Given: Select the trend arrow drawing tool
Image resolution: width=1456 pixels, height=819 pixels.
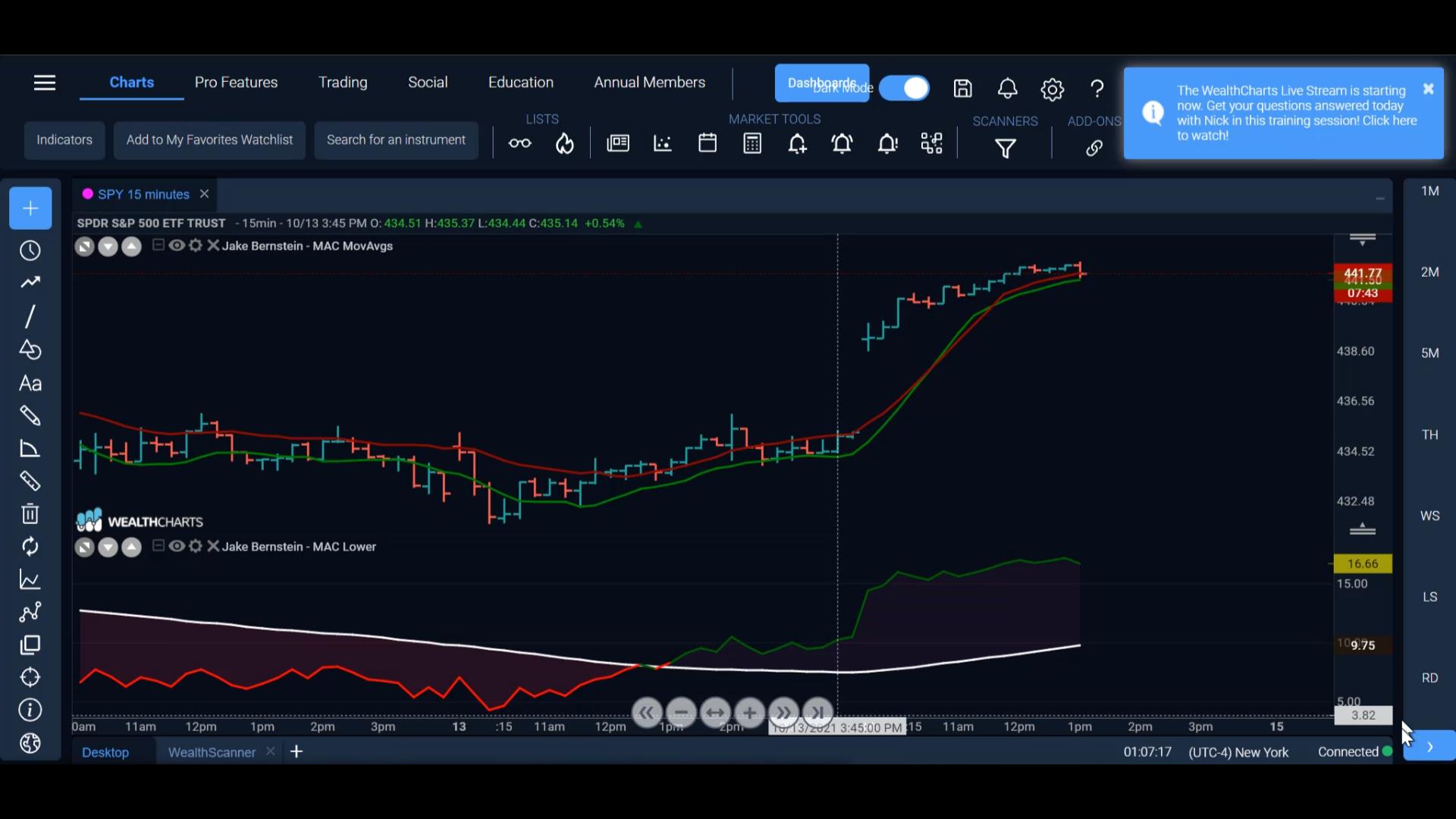Looking at the screenshot, I should point(30,283).
